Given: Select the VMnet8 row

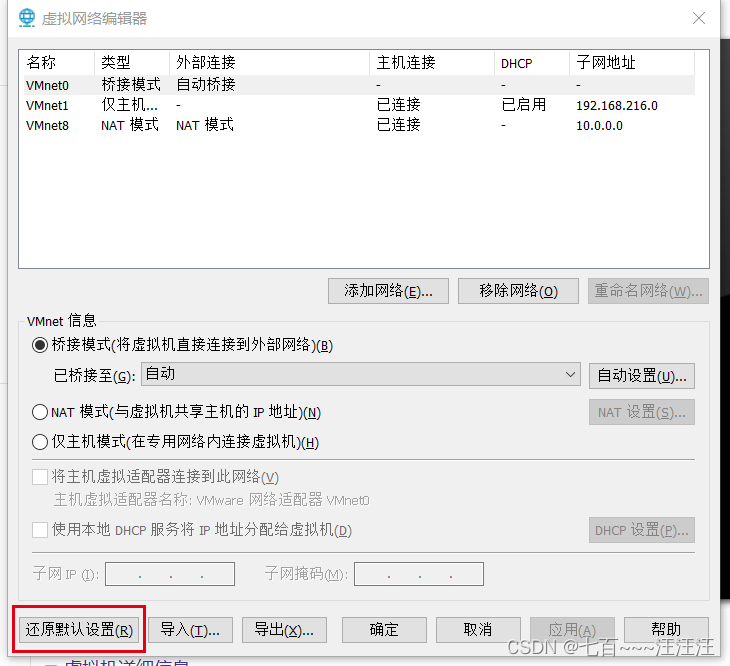Looking at the screenshot, I should (x=359, y=125).
